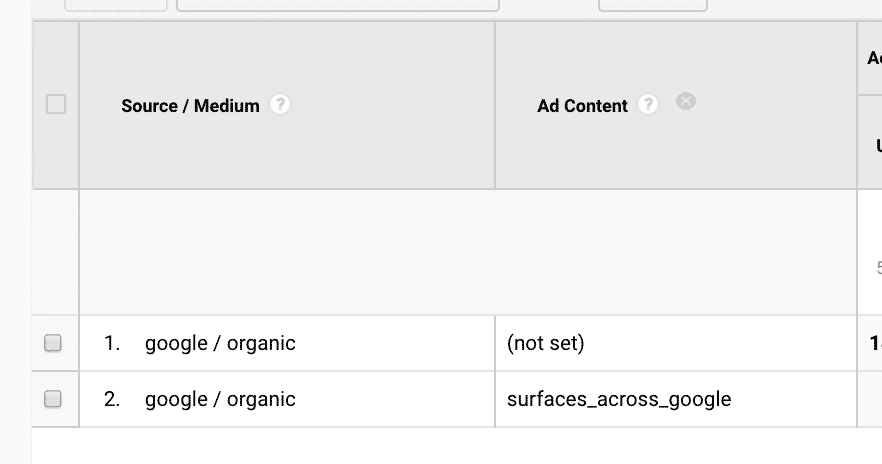The image size is (882, 464).
Task: Open google / organic in row 1
Action: [220, 343]
